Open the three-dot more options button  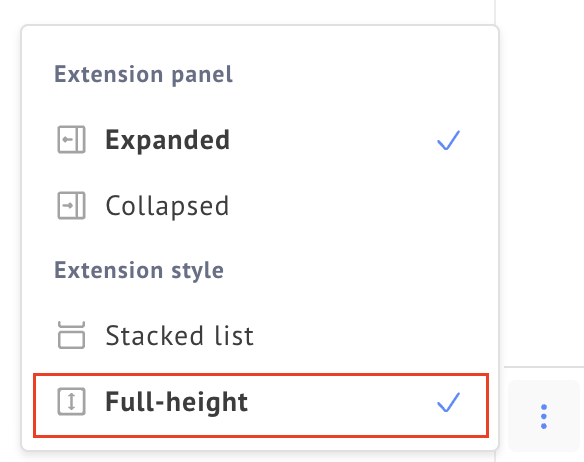pos(544,416)
